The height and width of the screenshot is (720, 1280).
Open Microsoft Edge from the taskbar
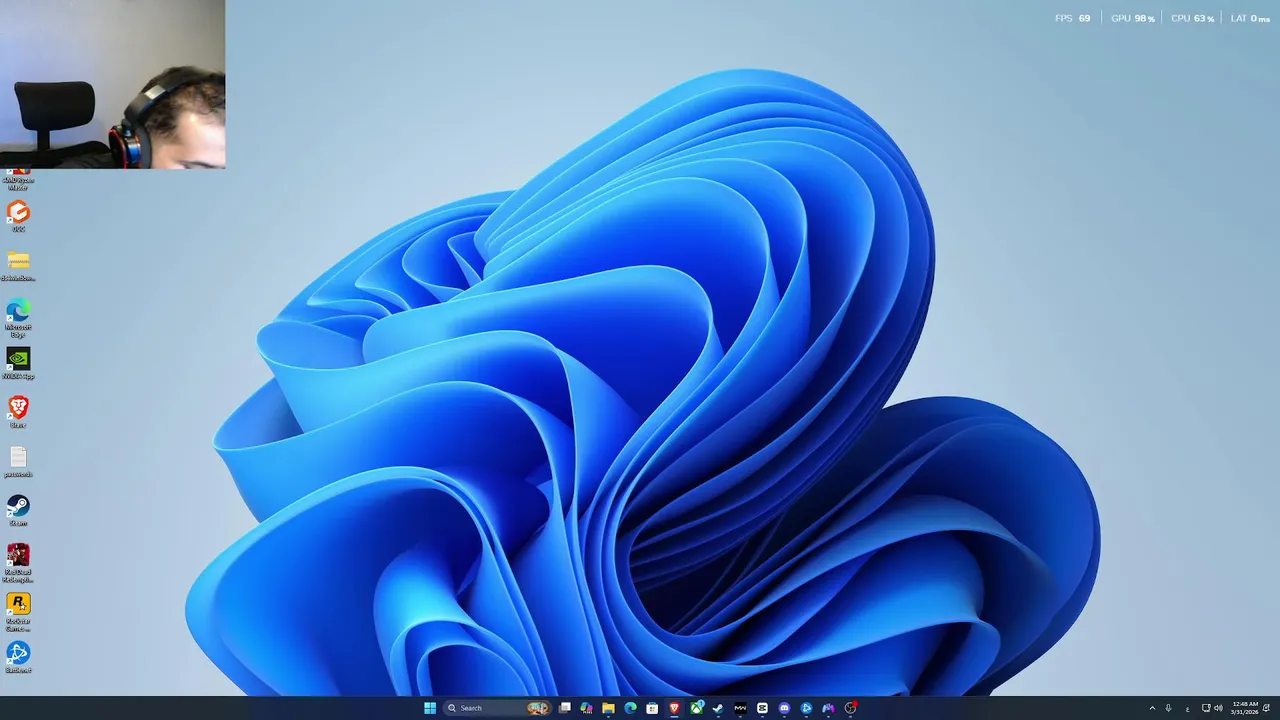(x=630, y=708)
